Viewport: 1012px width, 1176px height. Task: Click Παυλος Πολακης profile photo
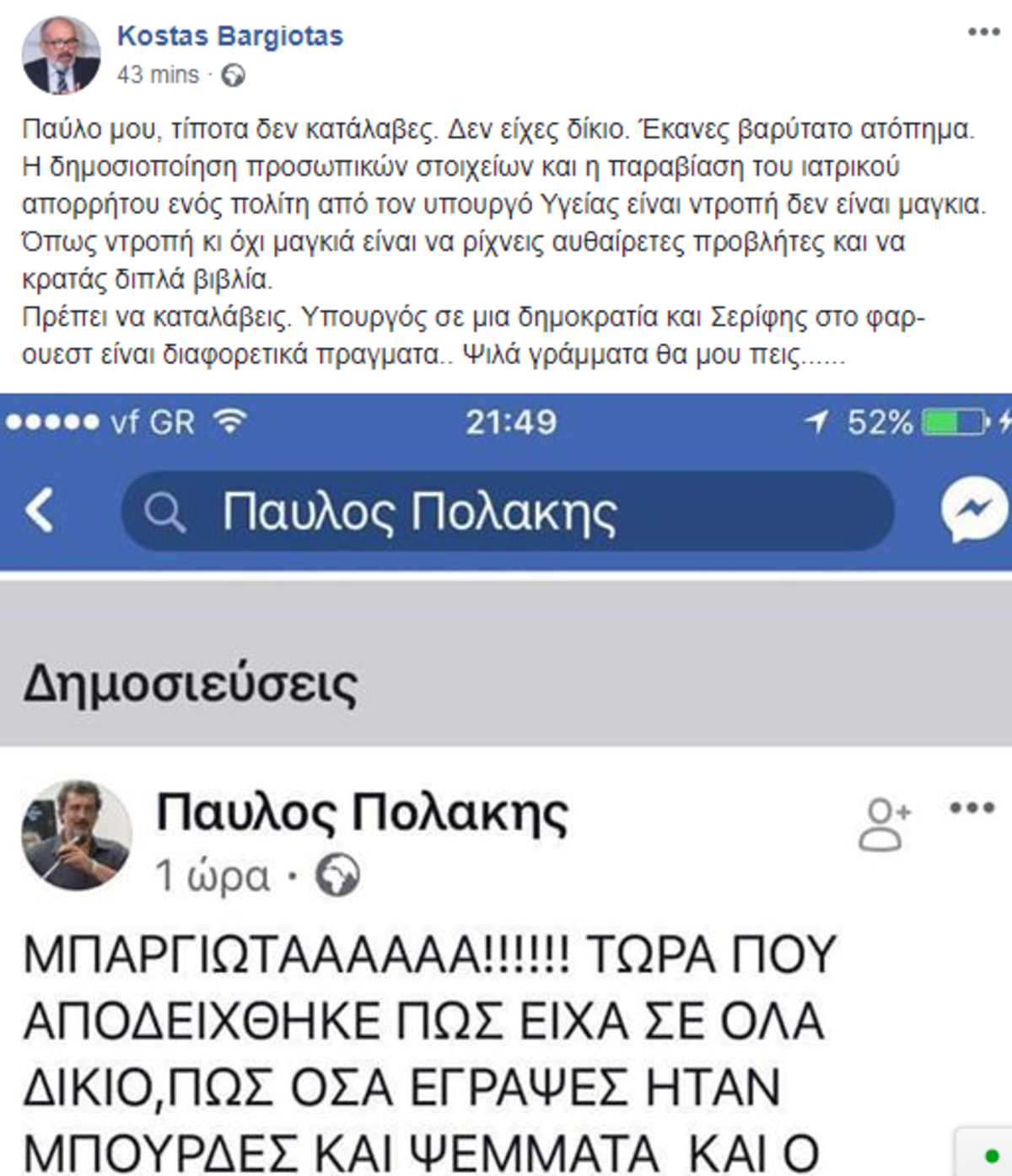(x=77, y=835)
